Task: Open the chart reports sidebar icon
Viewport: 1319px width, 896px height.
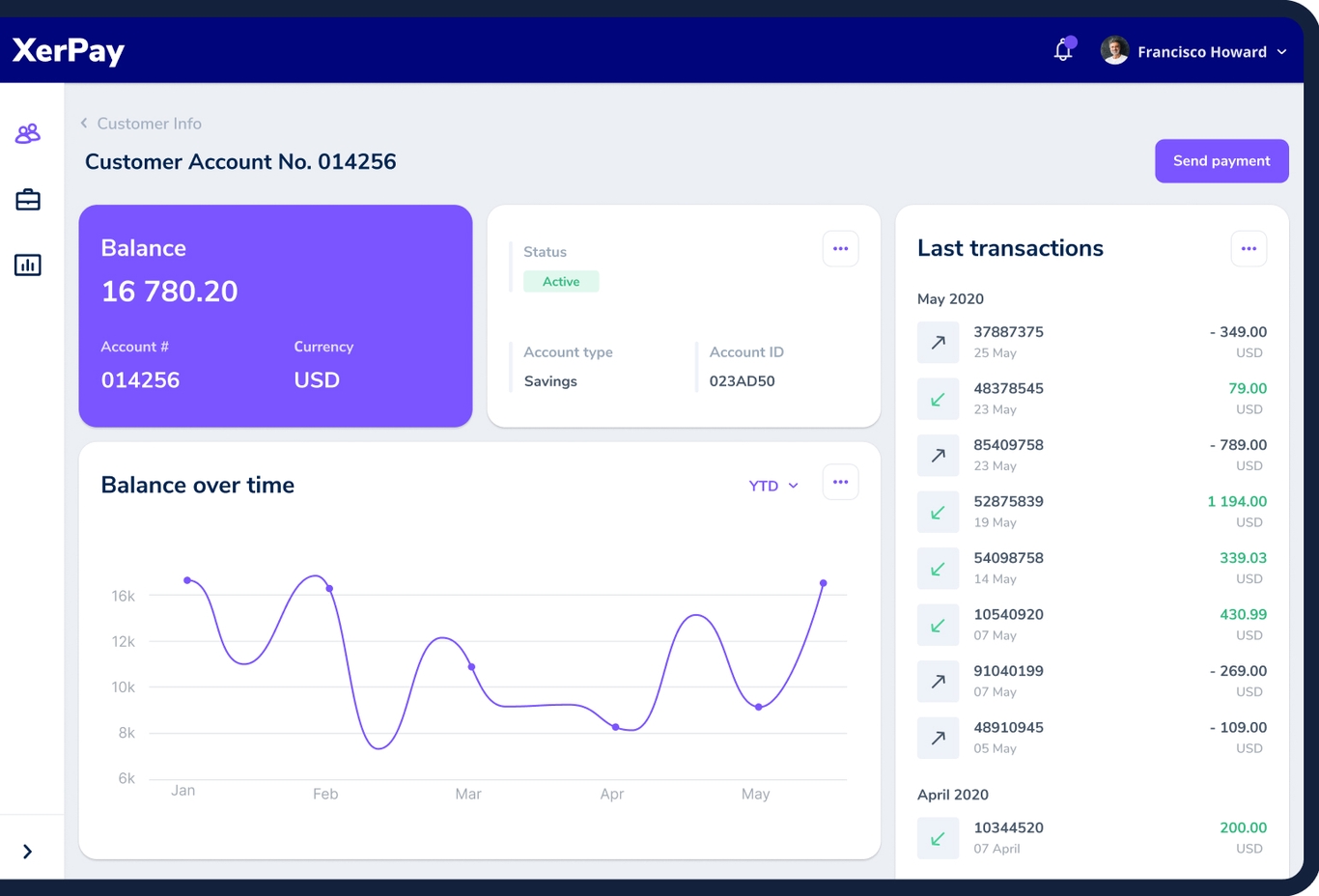Action: pyautogui.click(x=28, y=265)
